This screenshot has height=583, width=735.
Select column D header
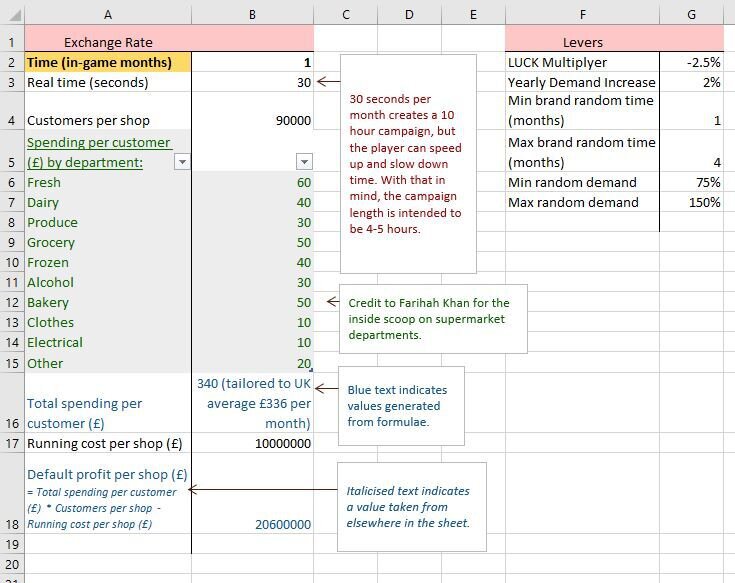(409, 15)
